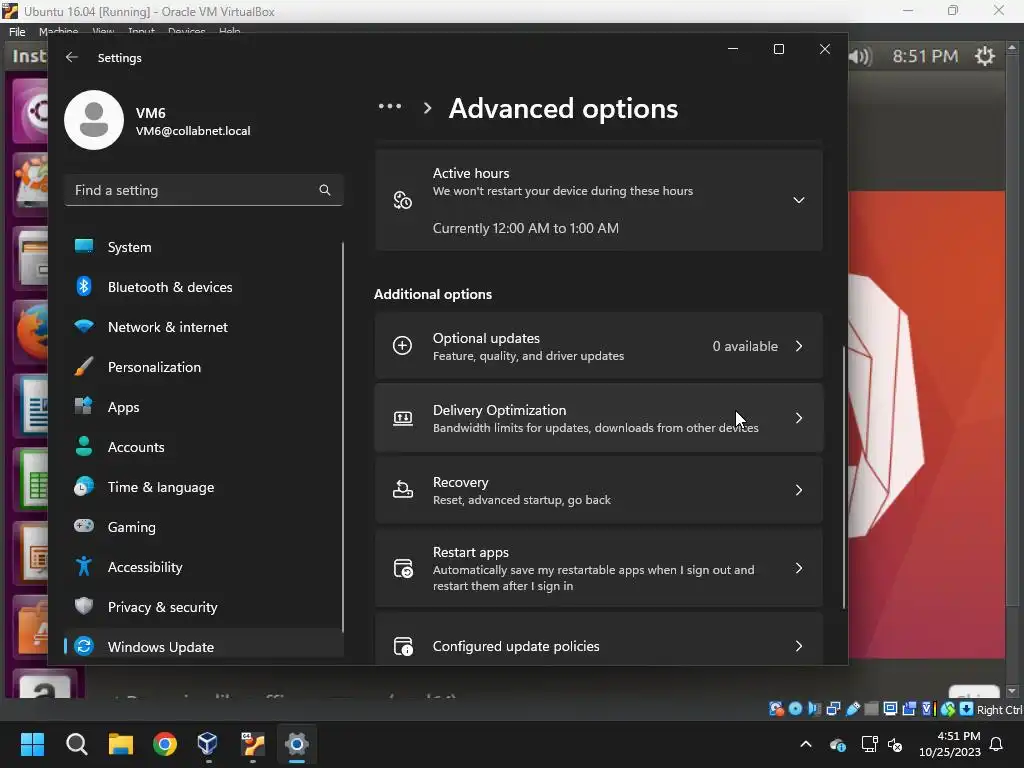1024x768 pixels.
Task: Click the 'Currently 12:00 AM to 1:00 AM' text
Action: pyautogui.click(x=526, y=228)
